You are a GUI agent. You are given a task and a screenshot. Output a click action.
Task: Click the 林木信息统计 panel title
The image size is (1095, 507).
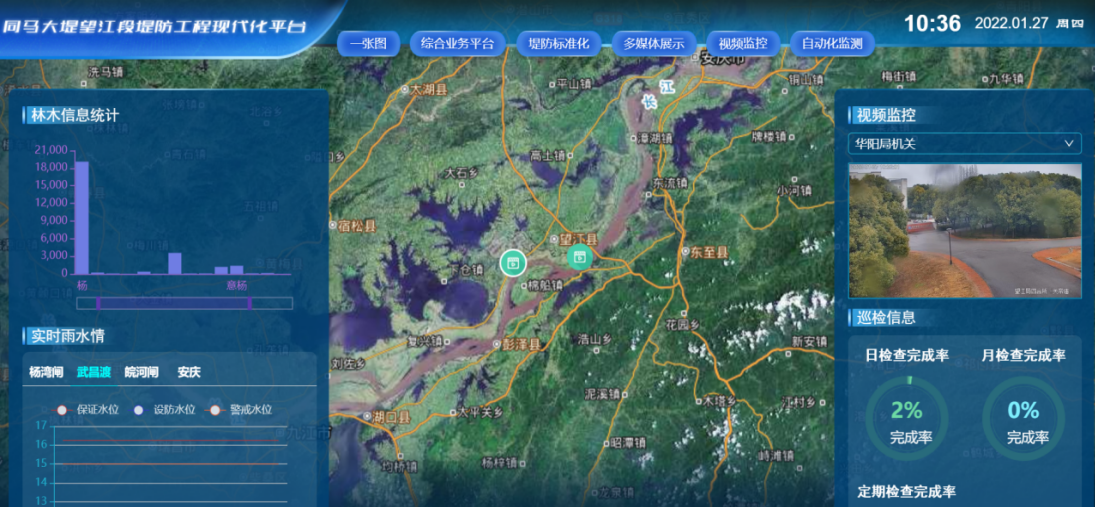pyautogui.click(x=74, y=115)
